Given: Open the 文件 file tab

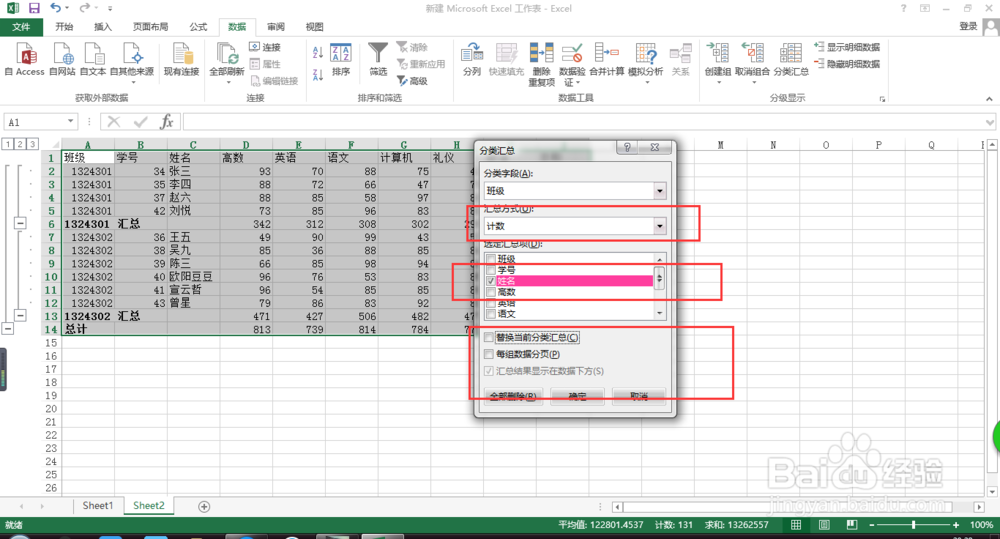Looking at the screenshot, I should [21, 27].
